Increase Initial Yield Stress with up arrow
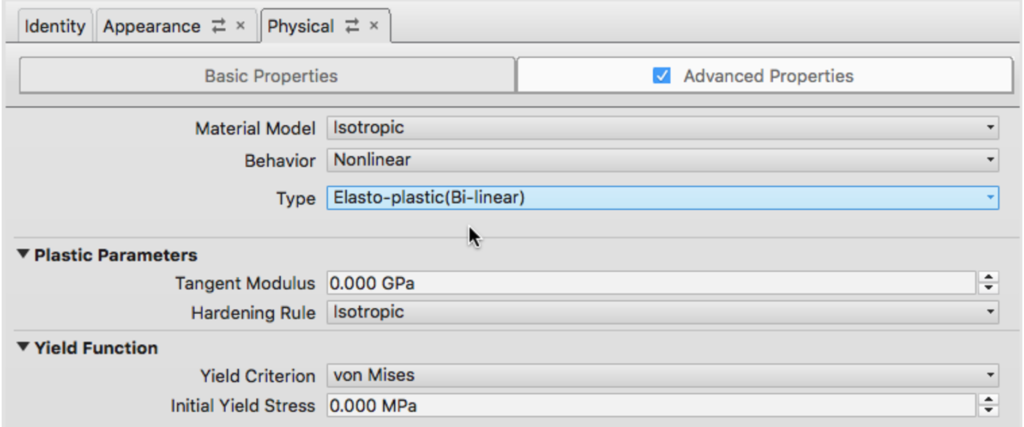Image resolution: width=1024 pixels, height=427 pixels. pyautogui.click(x=989, y=400)
